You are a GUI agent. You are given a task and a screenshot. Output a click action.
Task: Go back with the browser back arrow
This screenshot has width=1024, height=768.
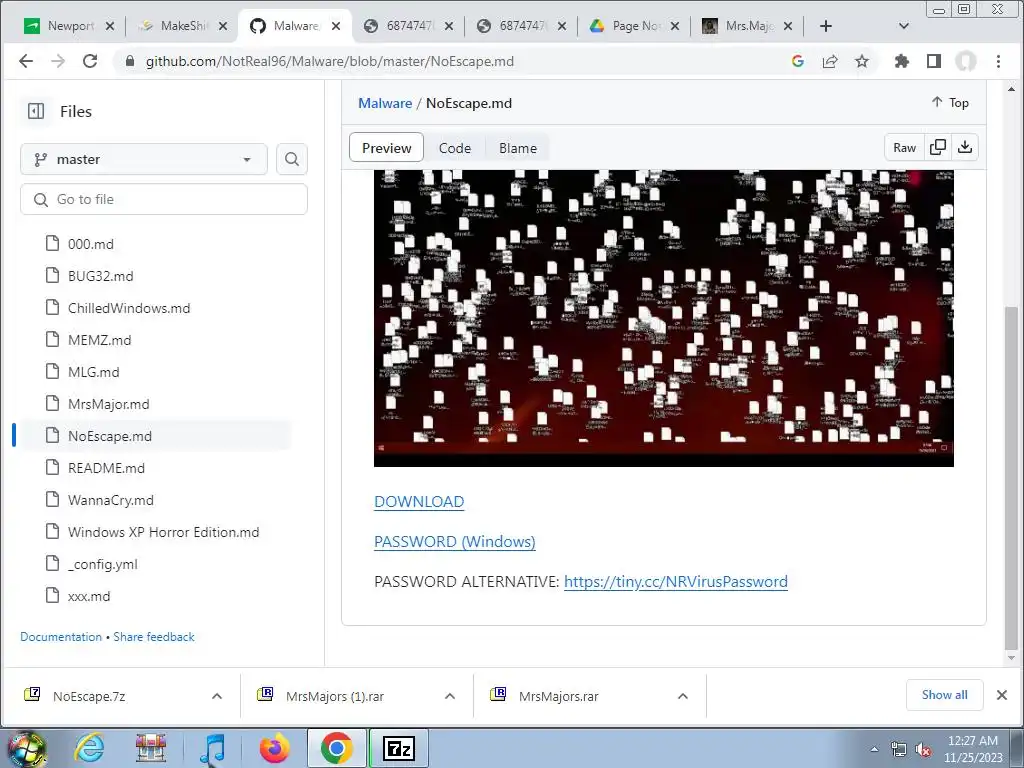pyautogui.click(x=26, y=61)
